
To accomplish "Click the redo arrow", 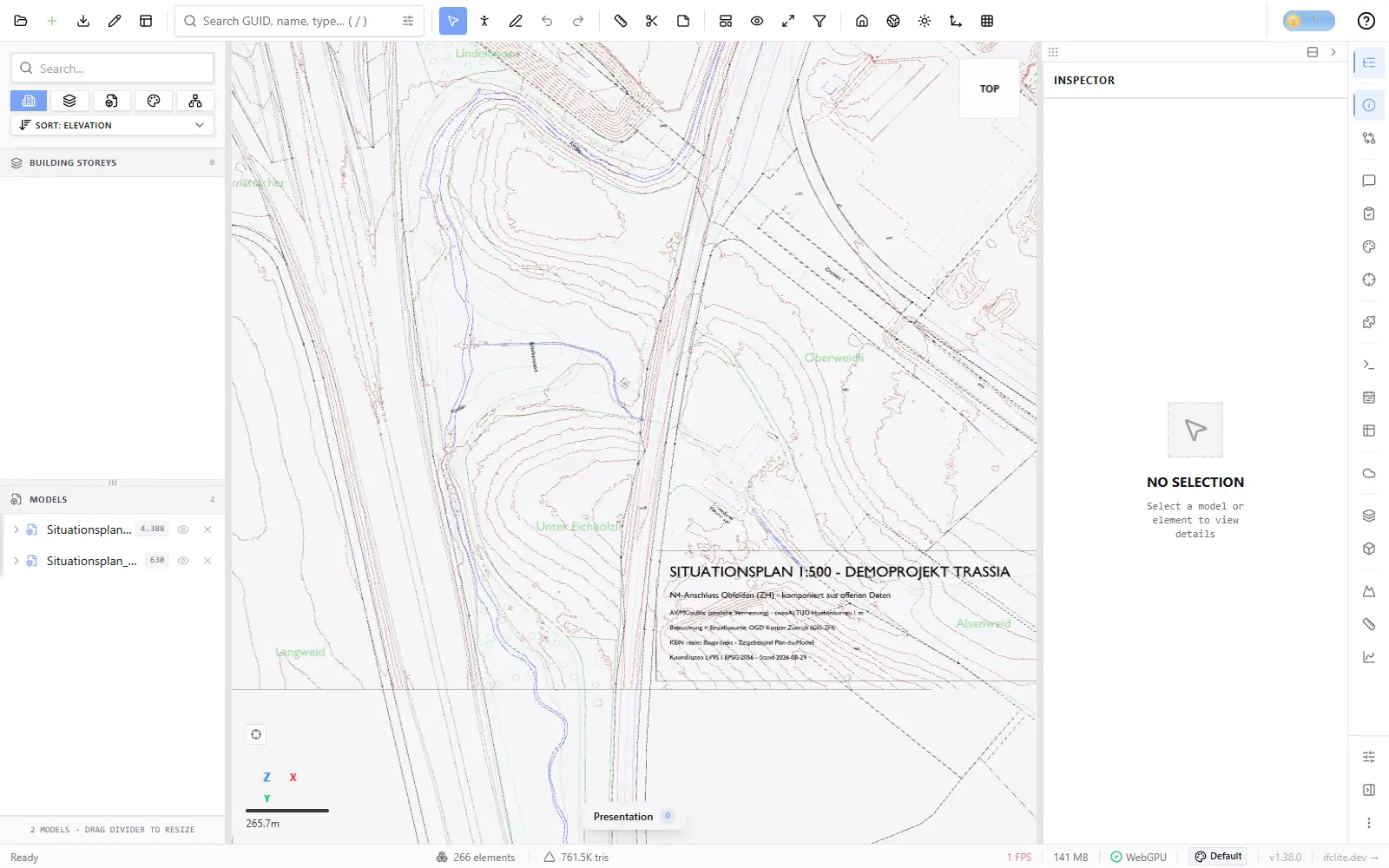I will (x=578, y=21).
